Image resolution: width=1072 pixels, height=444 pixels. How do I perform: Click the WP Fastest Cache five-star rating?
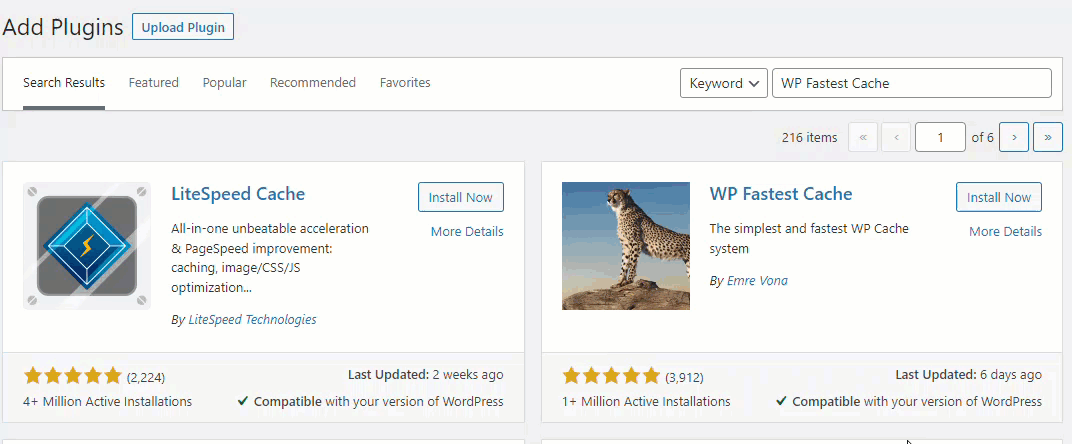[611, 376]
